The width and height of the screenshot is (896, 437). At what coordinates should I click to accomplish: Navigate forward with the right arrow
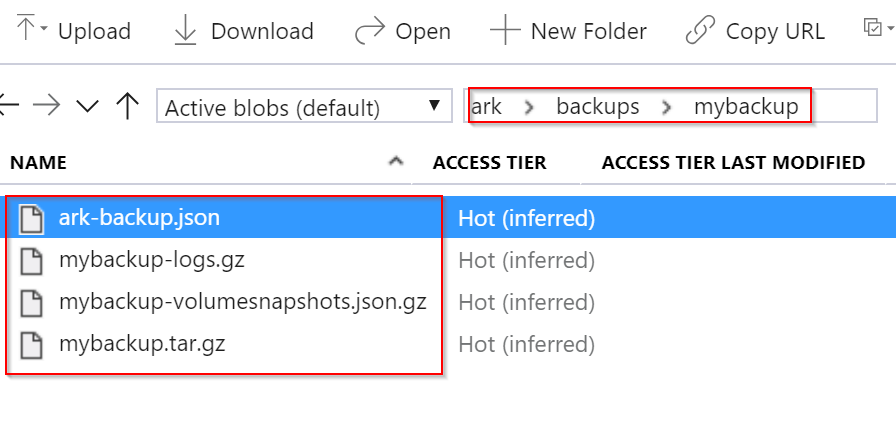pos(46,105)
